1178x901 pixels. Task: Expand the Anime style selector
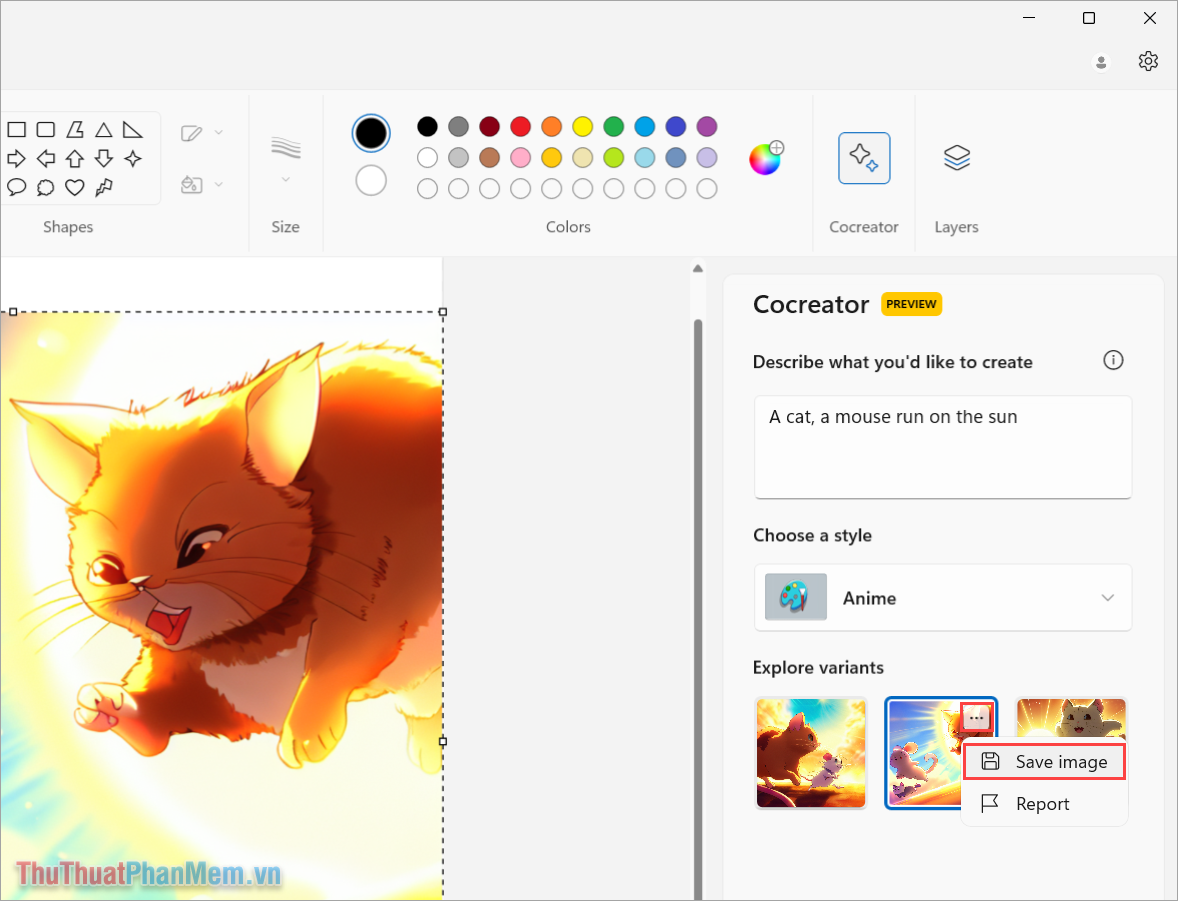1106,597
